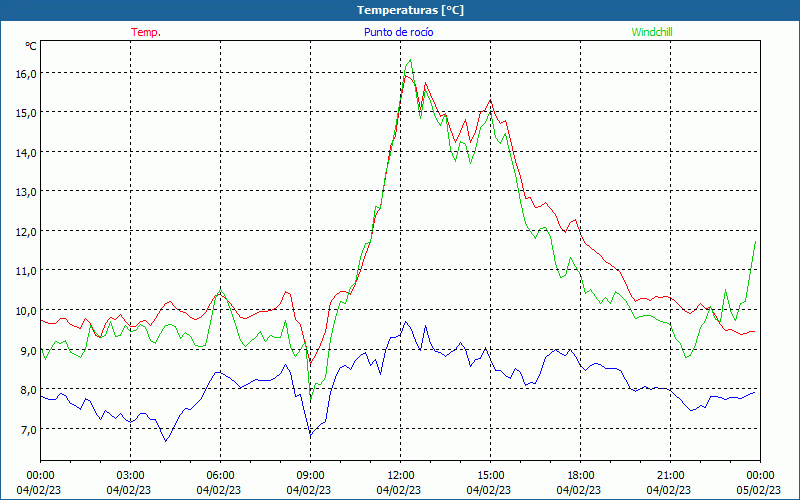Click the green windchill end point near 00:00 05/02/23
Screen dimensions: 800x500
(755, 242)
